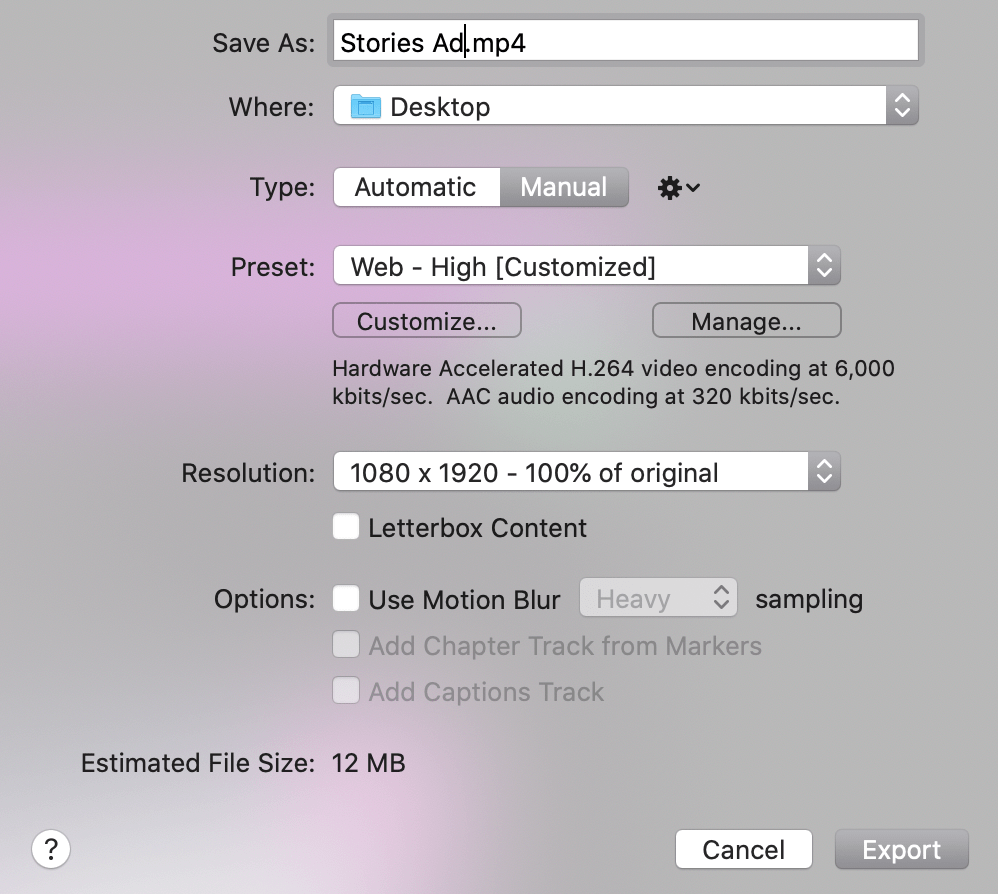
Task: Click the Customize button
Action: 426,320
